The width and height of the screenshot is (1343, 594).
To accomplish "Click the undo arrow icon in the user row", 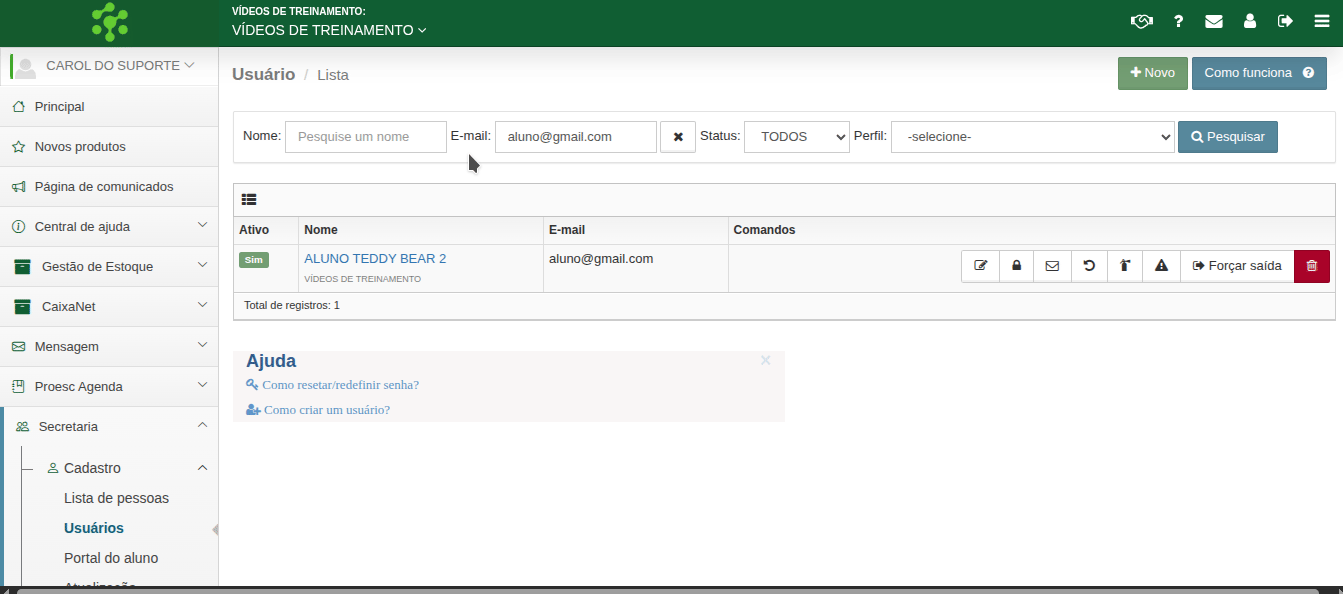I will point(1089,266).
